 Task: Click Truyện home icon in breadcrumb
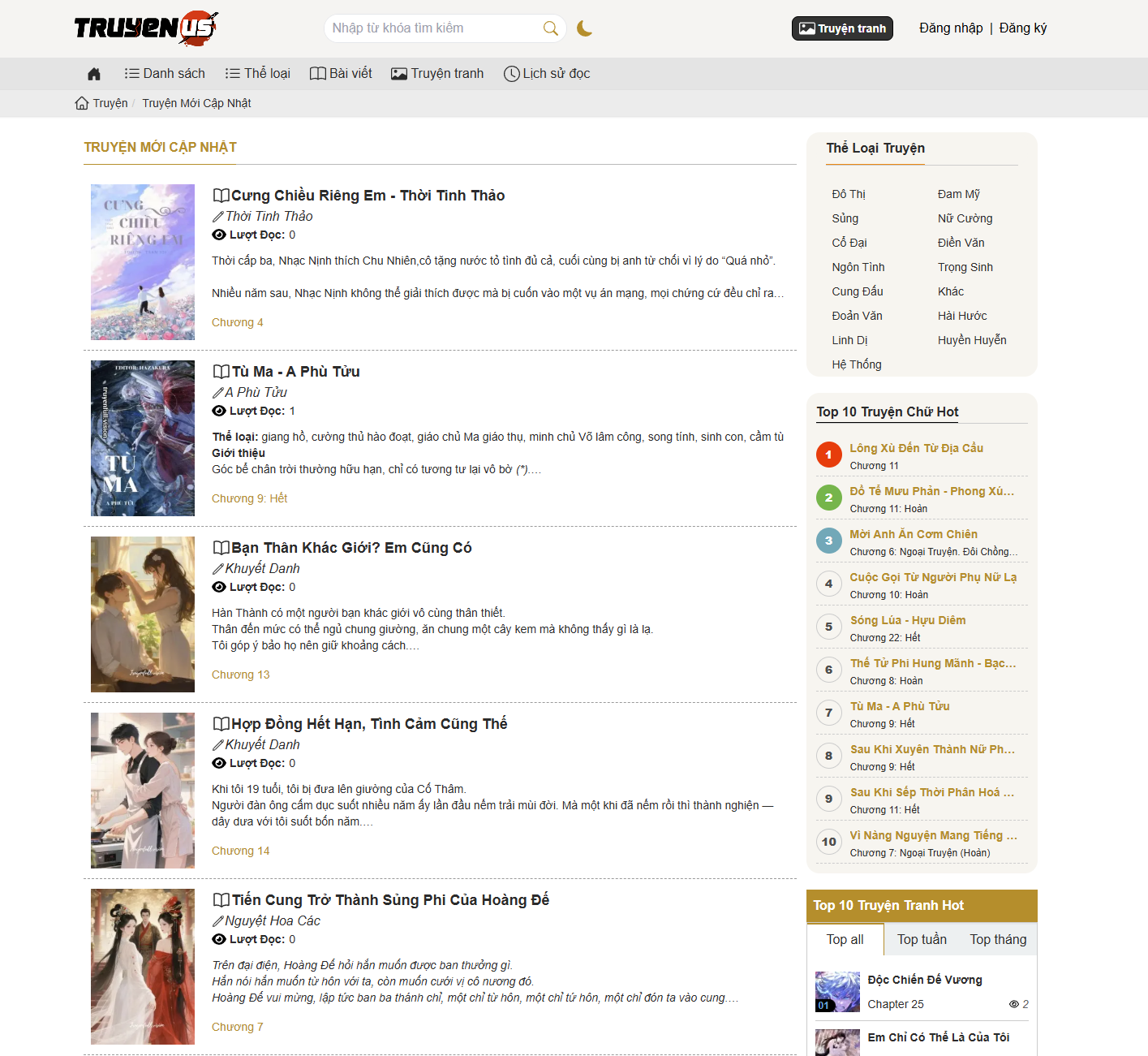click(82, 103)
